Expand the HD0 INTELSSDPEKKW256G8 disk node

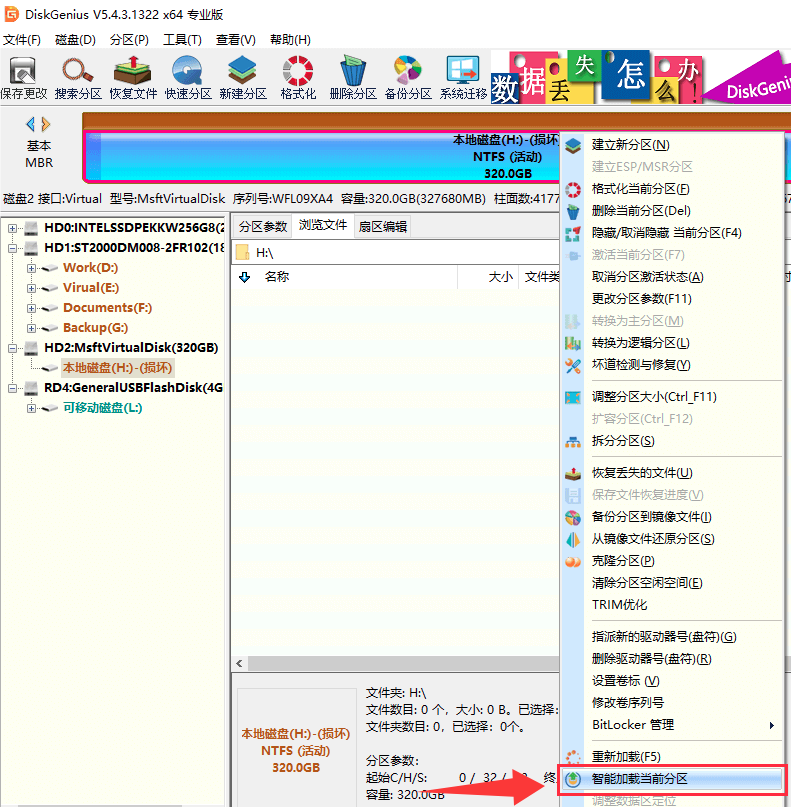(12, 228)
